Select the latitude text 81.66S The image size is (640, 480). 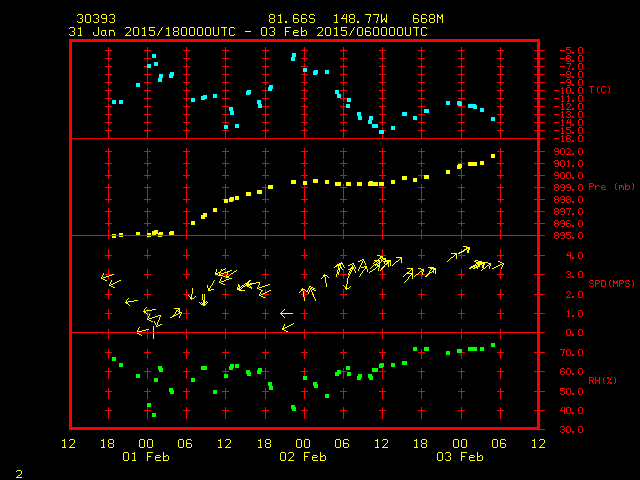coord(292,19)
